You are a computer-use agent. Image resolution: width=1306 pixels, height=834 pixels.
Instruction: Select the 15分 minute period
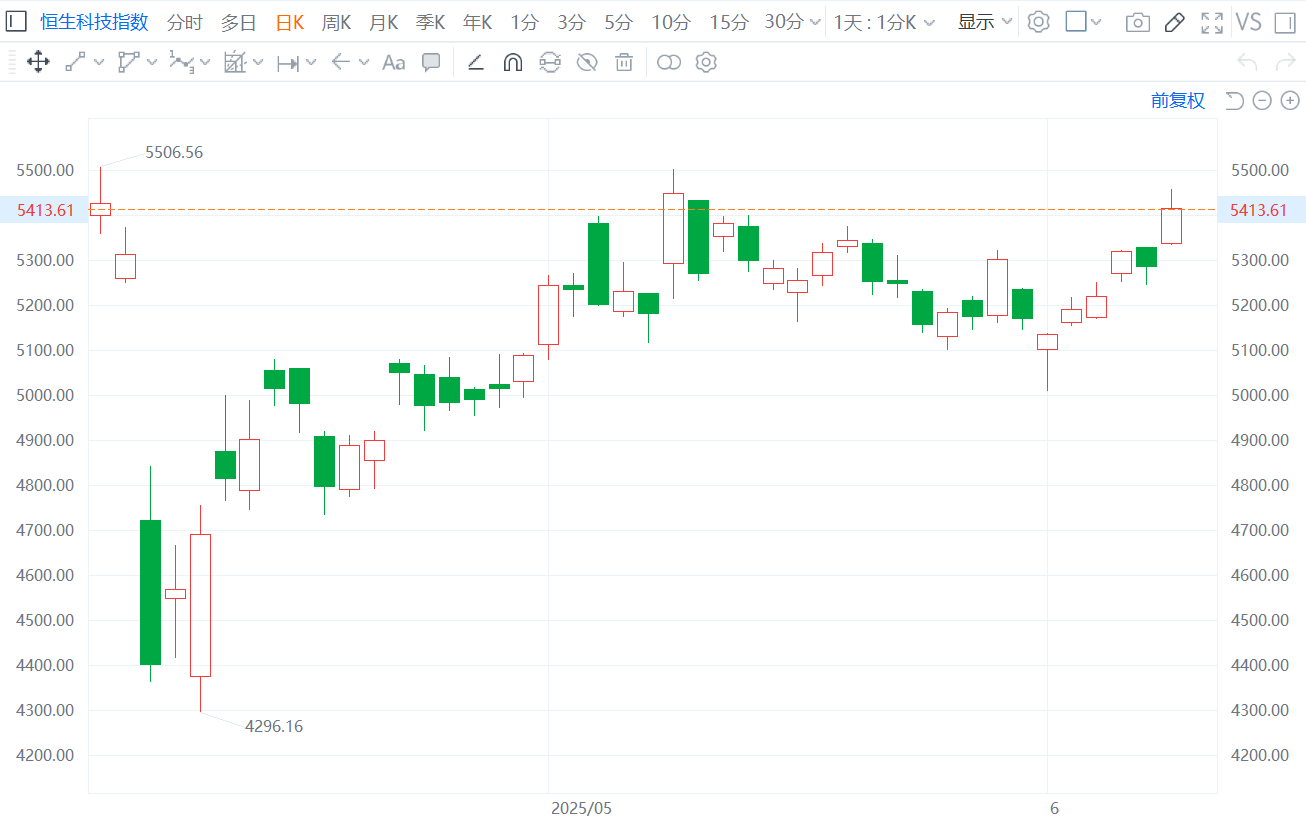tap(728, 22)
